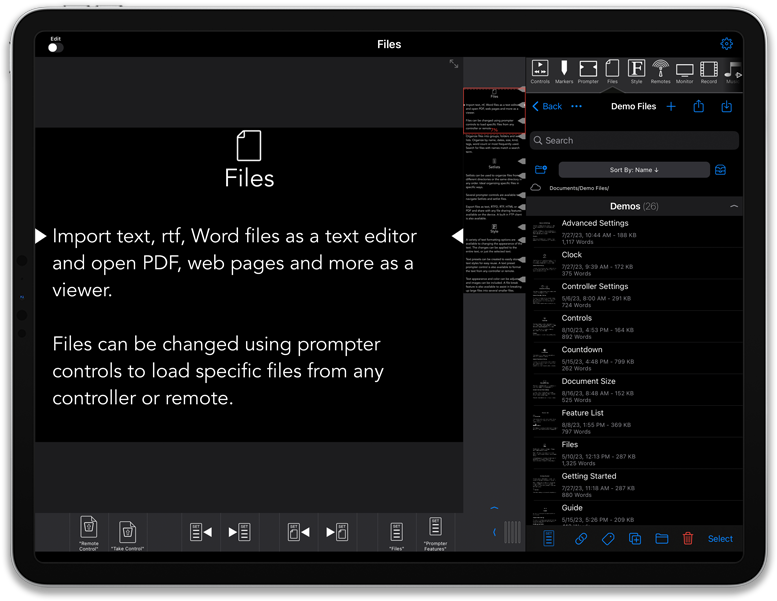Viewport: 777px width, 601px height.
Task: Go to previous setlist item
Action: (201, 532)
